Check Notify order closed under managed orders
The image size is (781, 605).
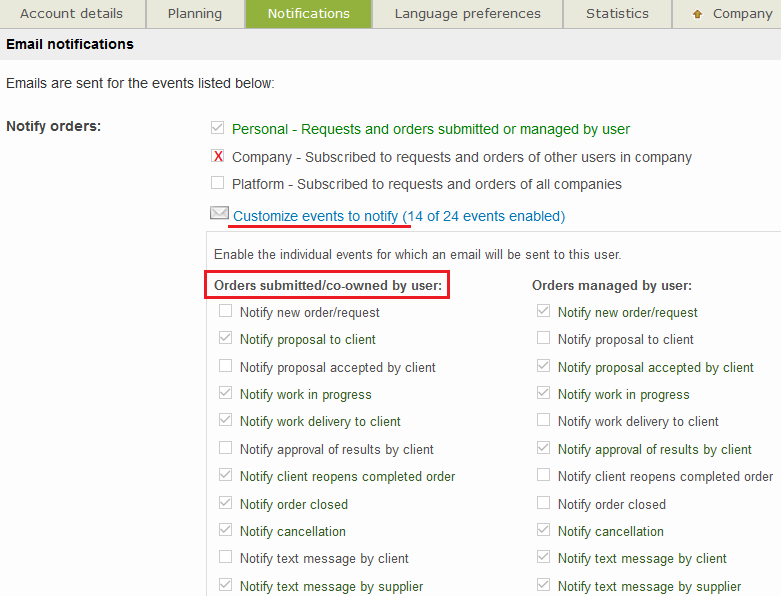543,504
